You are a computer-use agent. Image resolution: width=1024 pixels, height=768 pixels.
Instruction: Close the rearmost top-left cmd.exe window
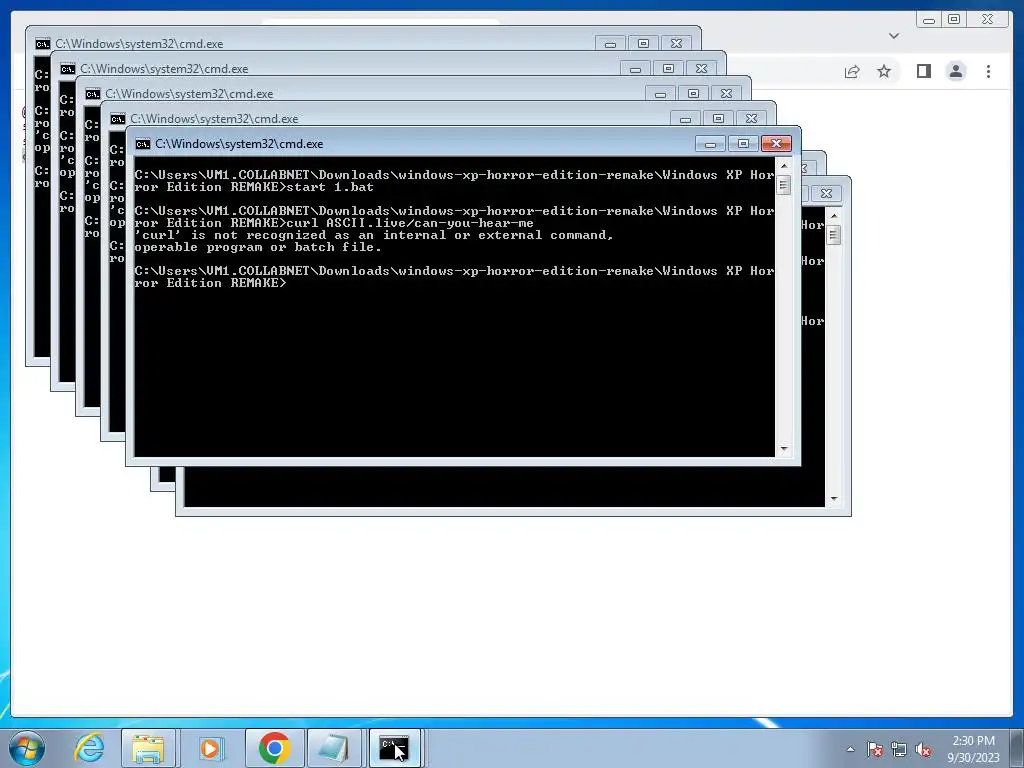point(677,44)
